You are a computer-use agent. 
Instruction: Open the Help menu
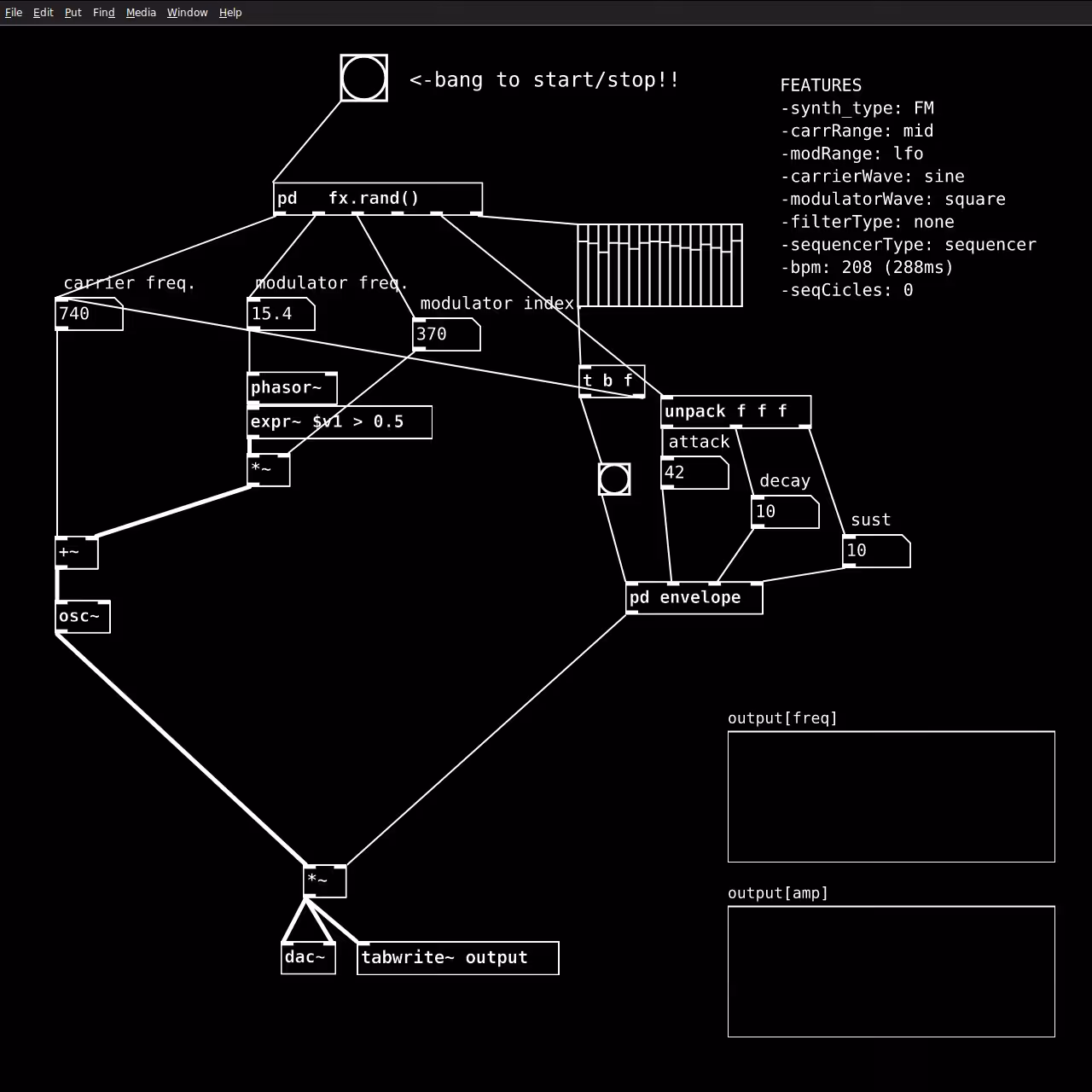(x=230, y=13)
